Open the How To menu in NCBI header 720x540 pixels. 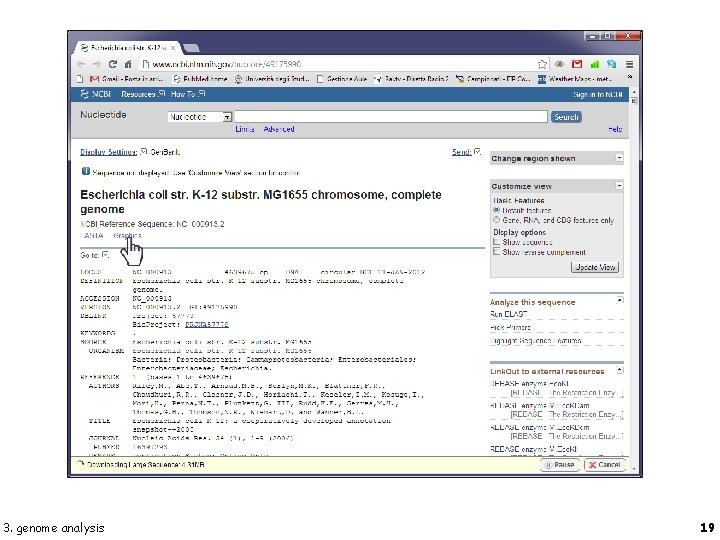point(188,94)
